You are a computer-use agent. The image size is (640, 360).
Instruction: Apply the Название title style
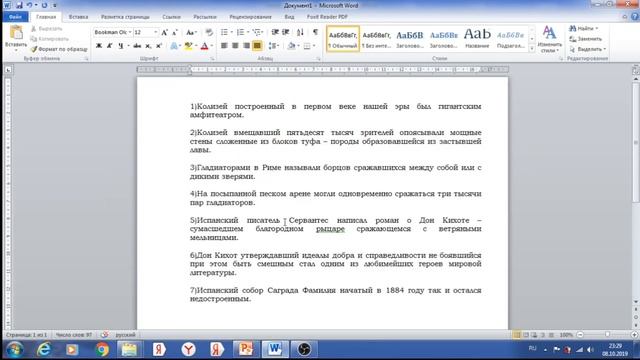coord(477,39)
